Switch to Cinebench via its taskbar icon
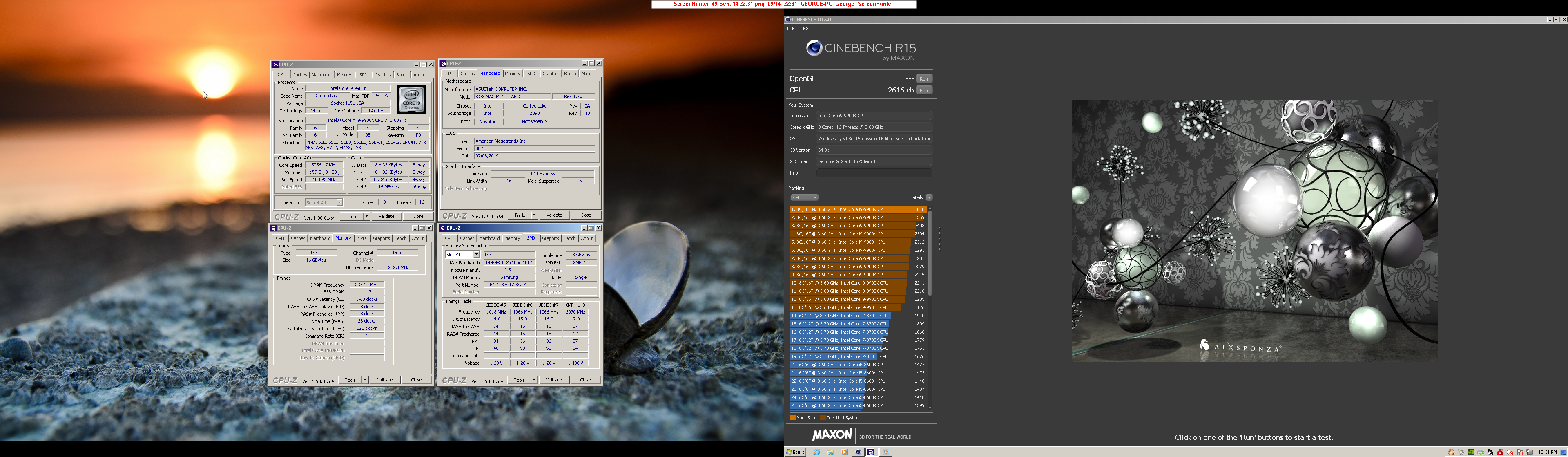This screenshot has height=457, width=1568. pyautogui.click(x=858, y=452)
